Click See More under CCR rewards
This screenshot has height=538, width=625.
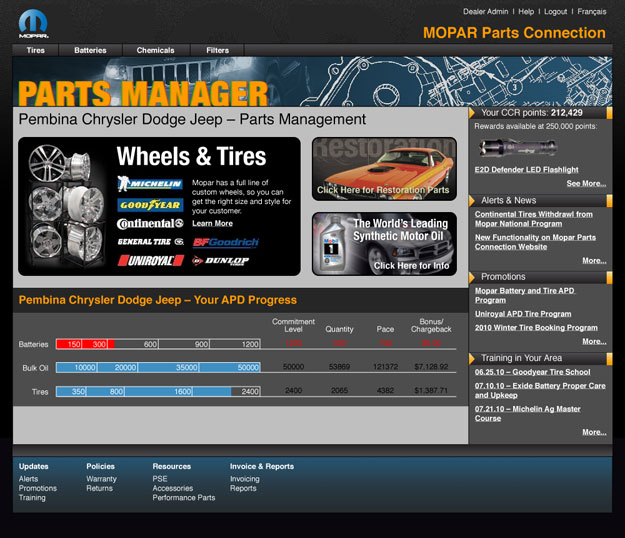coord(586,183)
